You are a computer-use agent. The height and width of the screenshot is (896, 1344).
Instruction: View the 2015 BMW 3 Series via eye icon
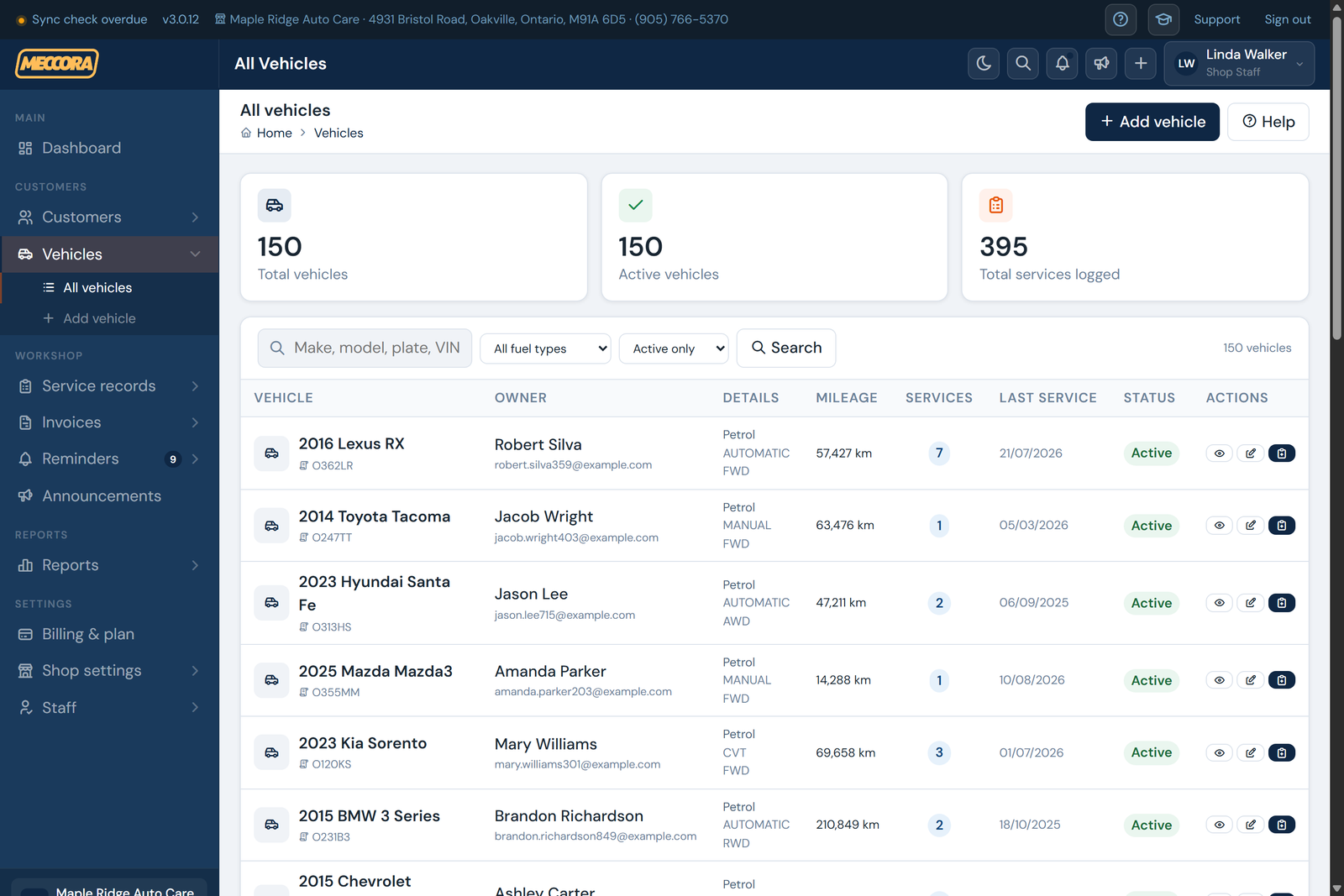tap(1219, 825)
